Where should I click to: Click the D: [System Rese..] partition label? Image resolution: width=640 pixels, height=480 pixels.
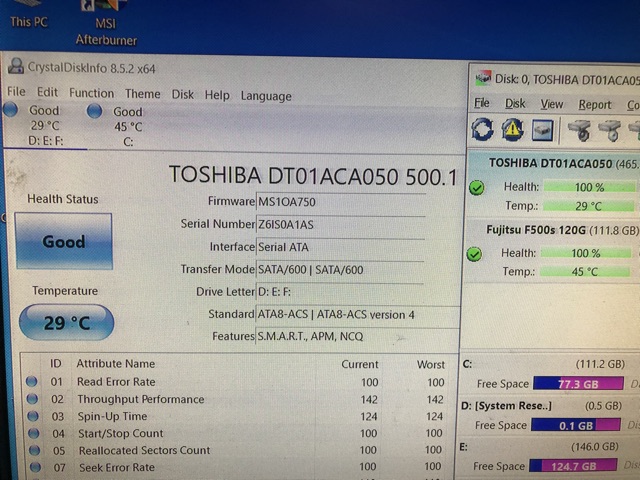coord(507,406)
